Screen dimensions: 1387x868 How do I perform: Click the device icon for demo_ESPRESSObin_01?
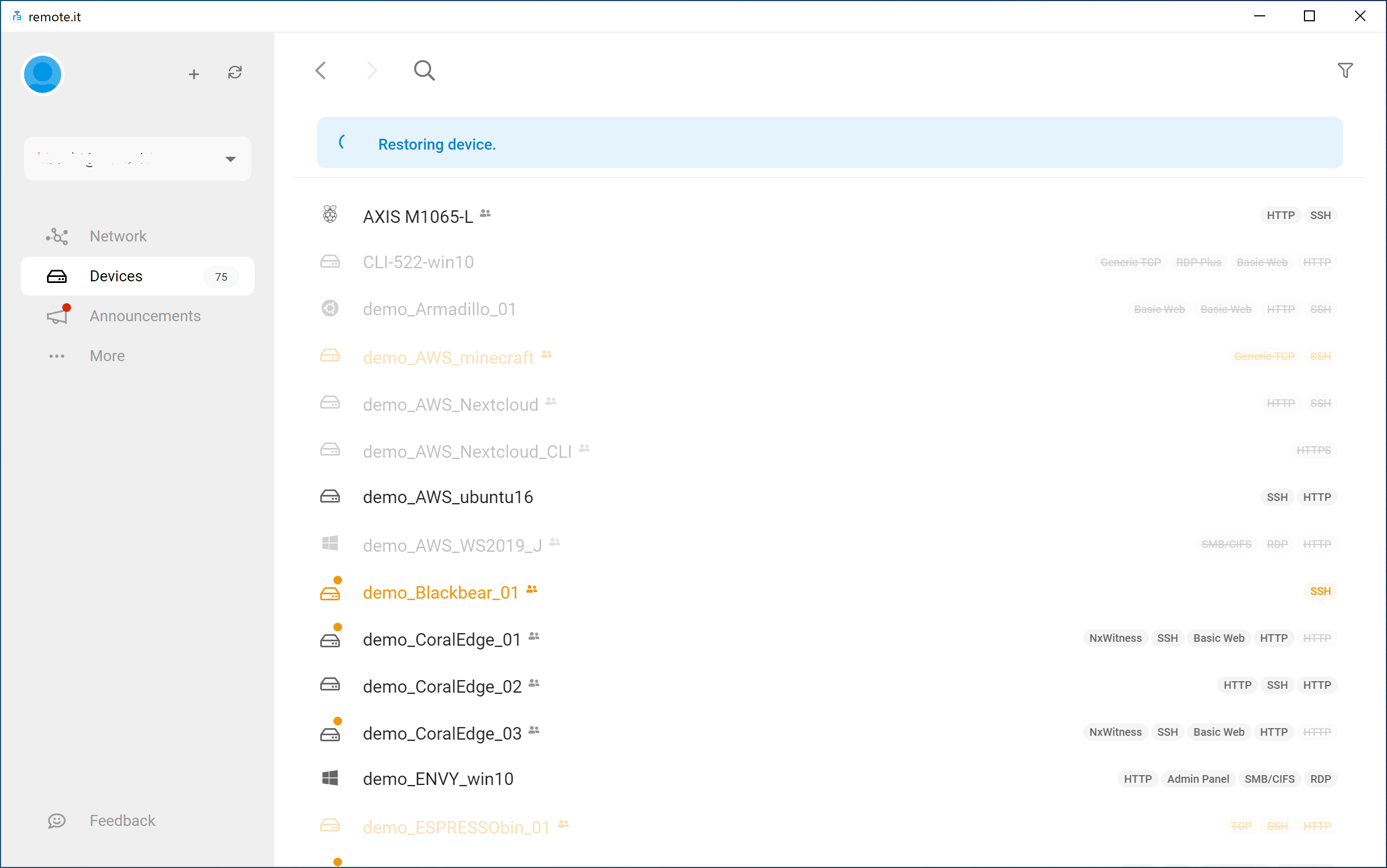point(330,825)
